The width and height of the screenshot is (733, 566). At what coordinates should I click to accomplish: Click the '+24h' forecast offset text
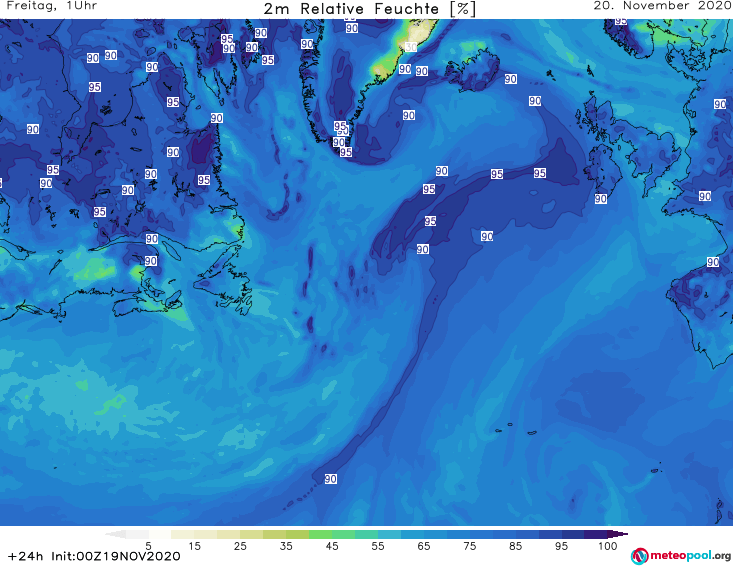[25, 556]
